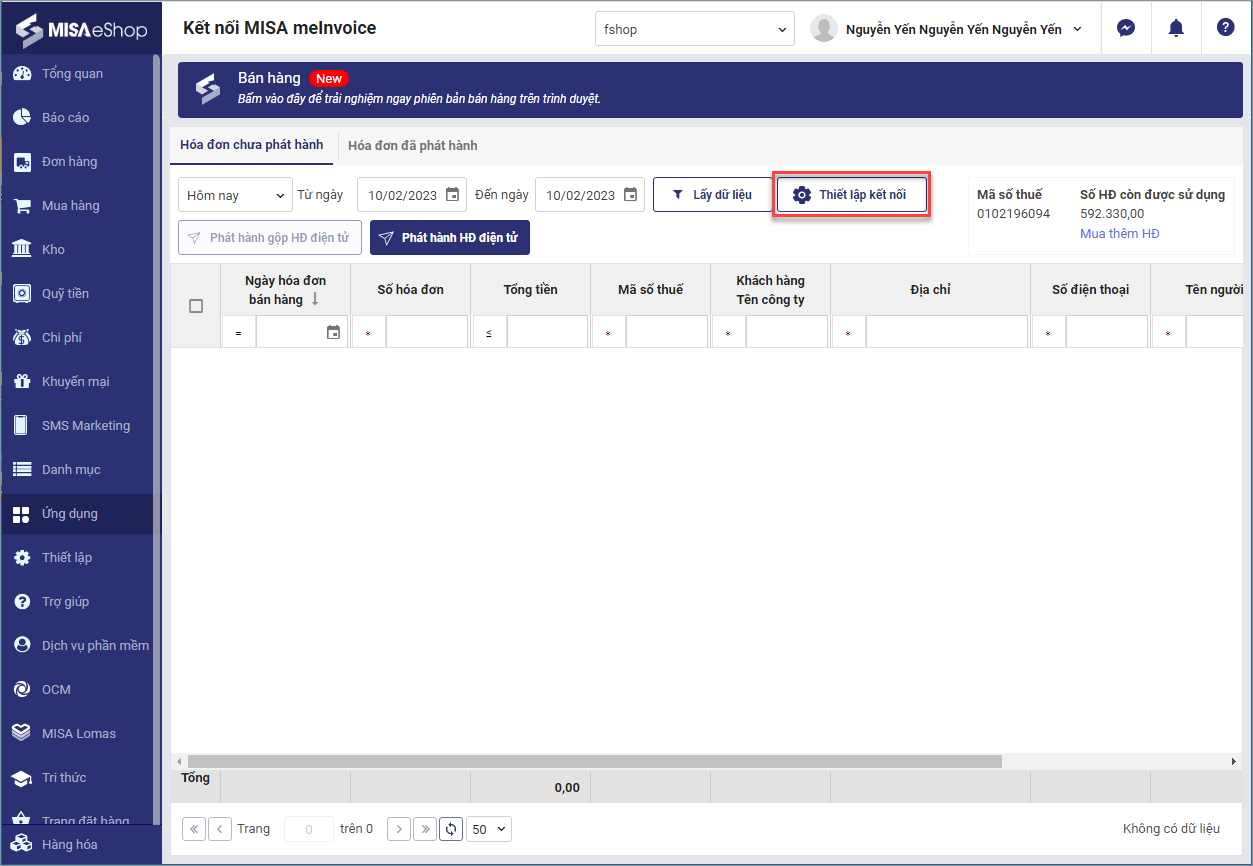Go to next page arrow button
This screenshot has height=866, width=1253.
point(399,829)
